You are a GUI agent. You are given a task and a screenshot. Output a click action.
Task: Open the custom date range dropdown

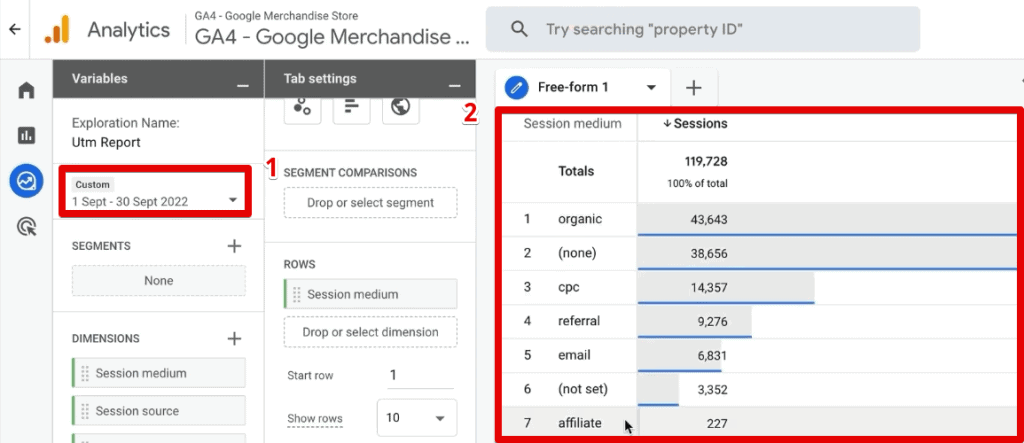[x=155, y=193]
